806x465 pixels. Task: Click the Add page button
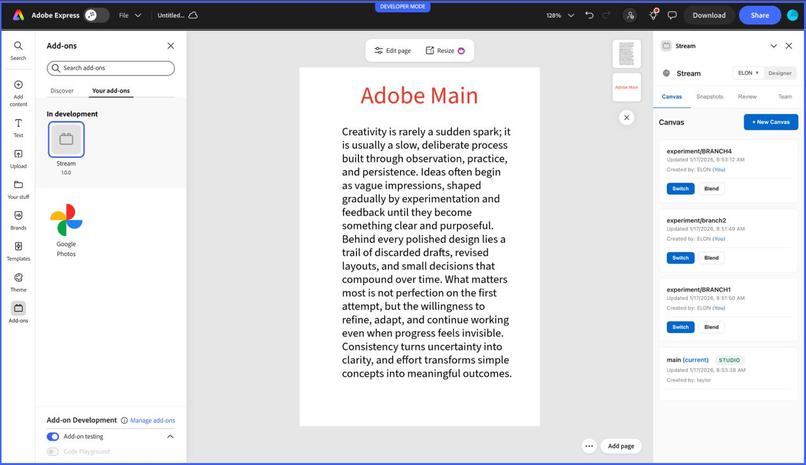pyautogui.click(x=621, y=446)
